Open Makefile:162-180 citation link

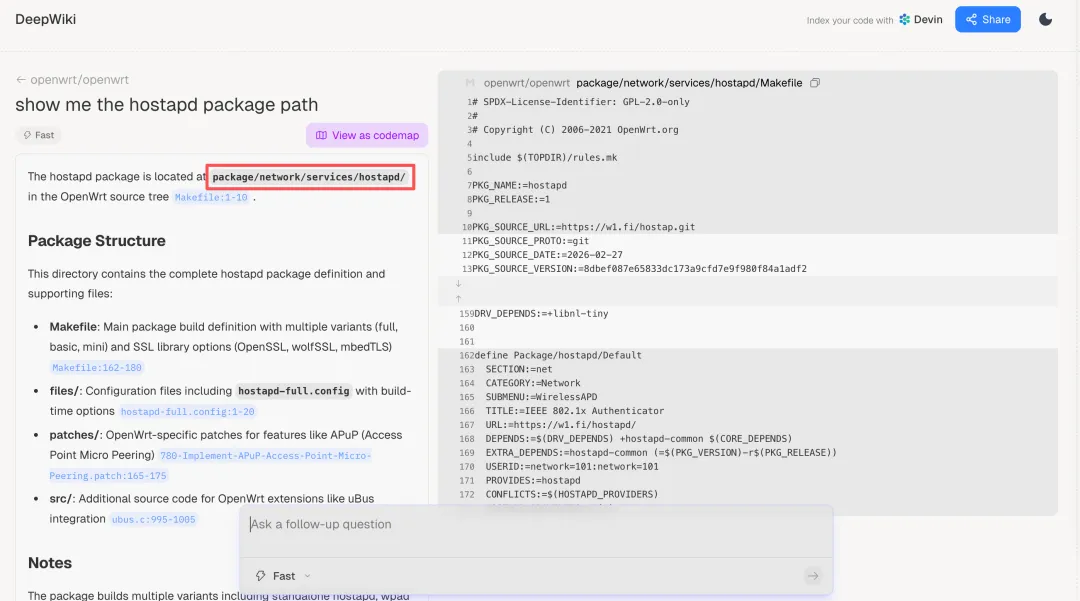tap(97, 368)
